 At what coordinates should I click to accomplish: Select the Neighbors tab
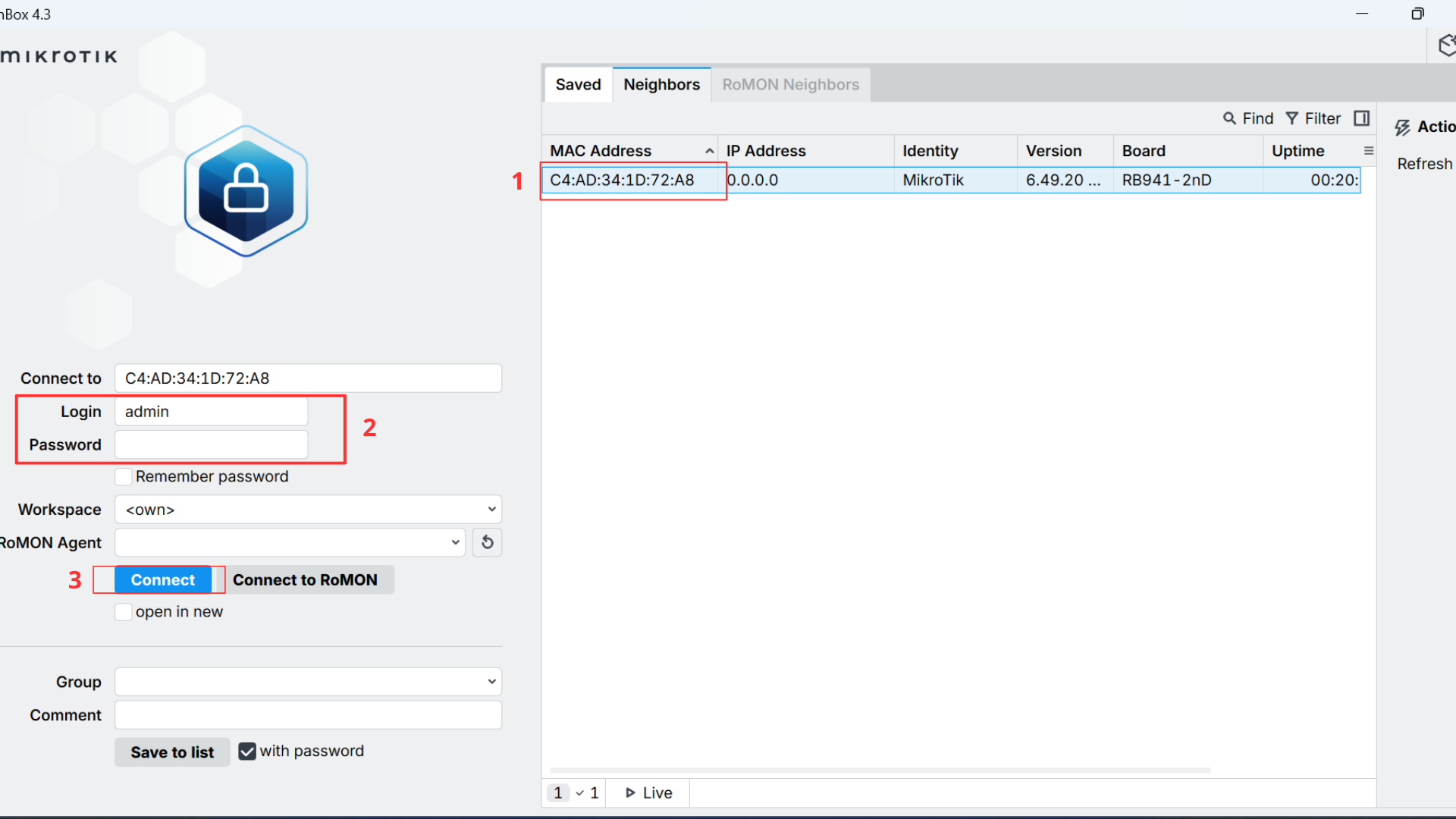[661, 85]
